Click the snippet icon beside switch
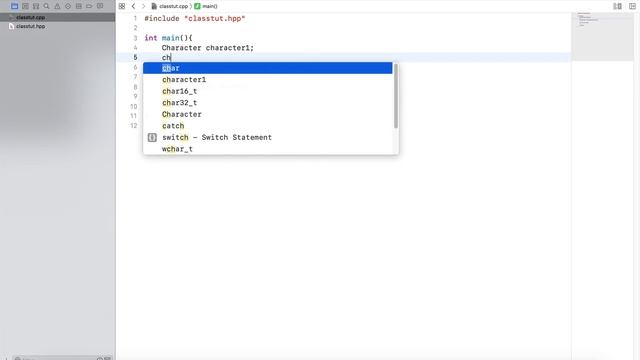The width and height of the screenshot is (640, 360). 152,138
